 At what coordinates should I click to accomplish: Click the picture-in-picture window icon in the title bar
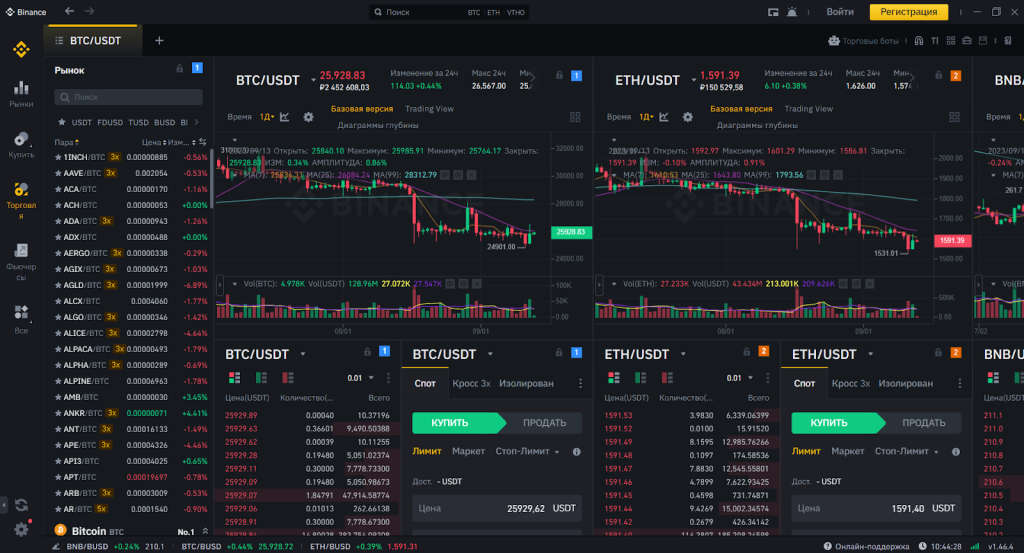pyautogui.click(x=773, y=12)
